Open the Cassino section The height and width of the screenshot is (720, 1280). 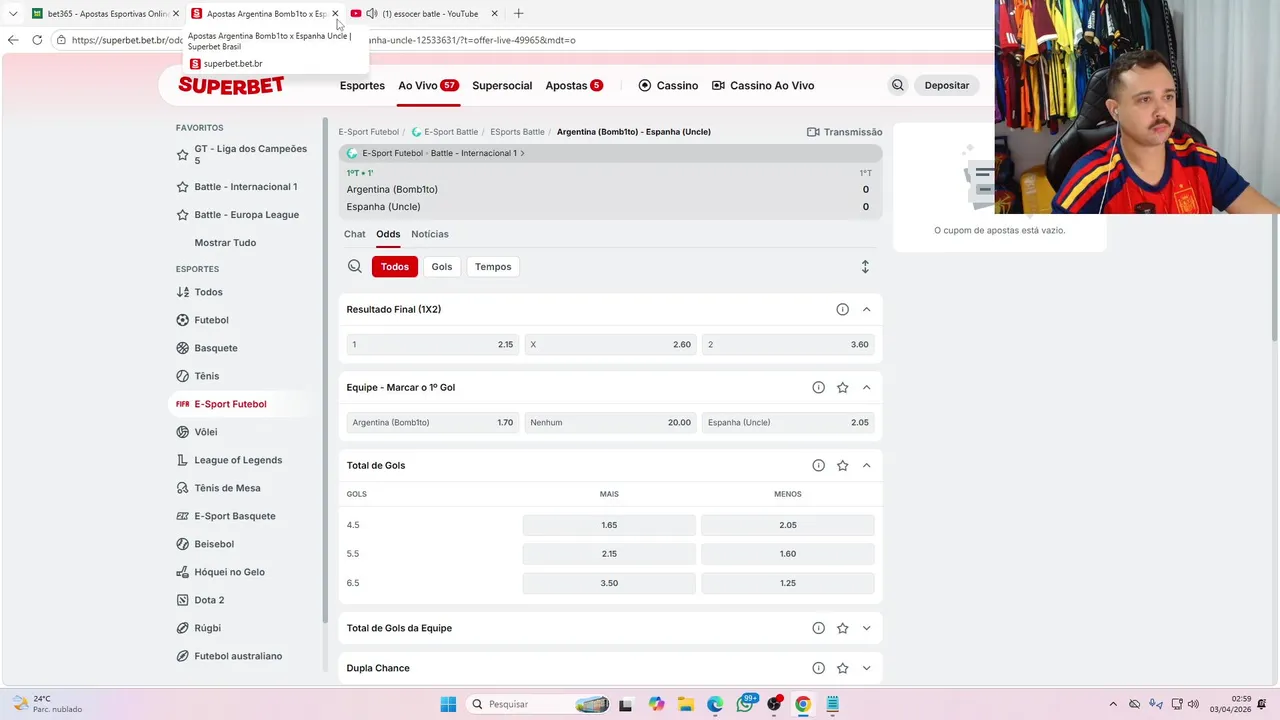pyautogui.click(x=668, y=85)
